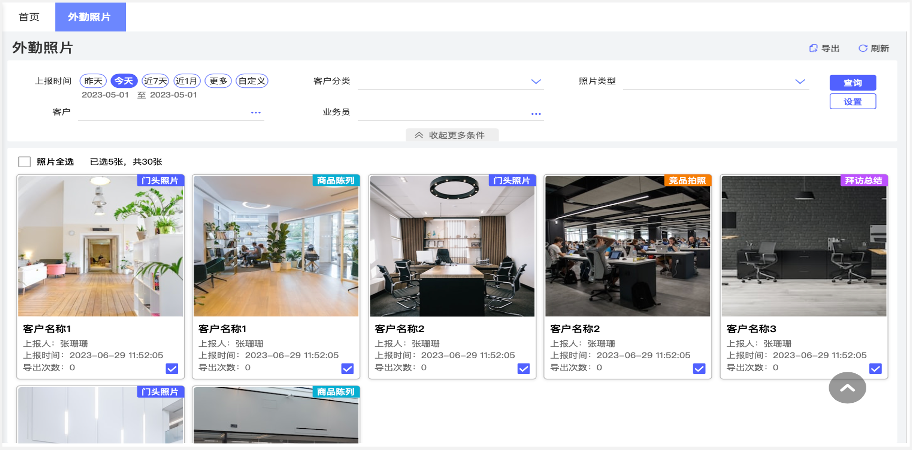Click the 客户名称3 title text
This screenshot has width=912, height=450.
(x=751, y=328)
